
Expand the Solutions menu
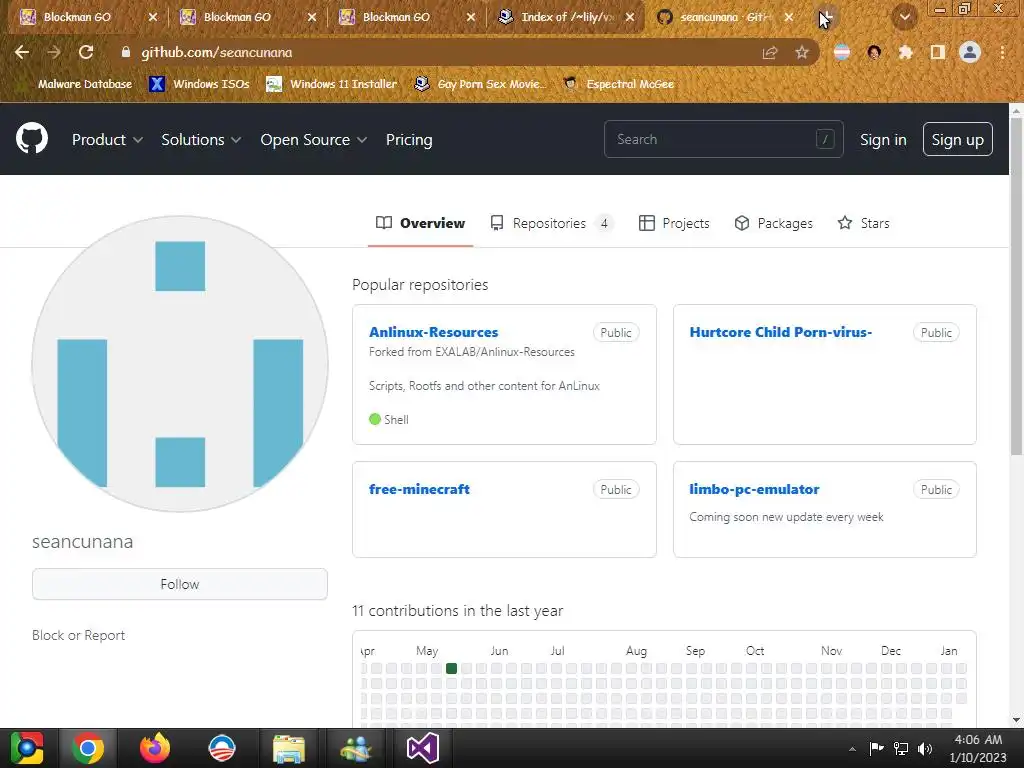click(201, 140)
